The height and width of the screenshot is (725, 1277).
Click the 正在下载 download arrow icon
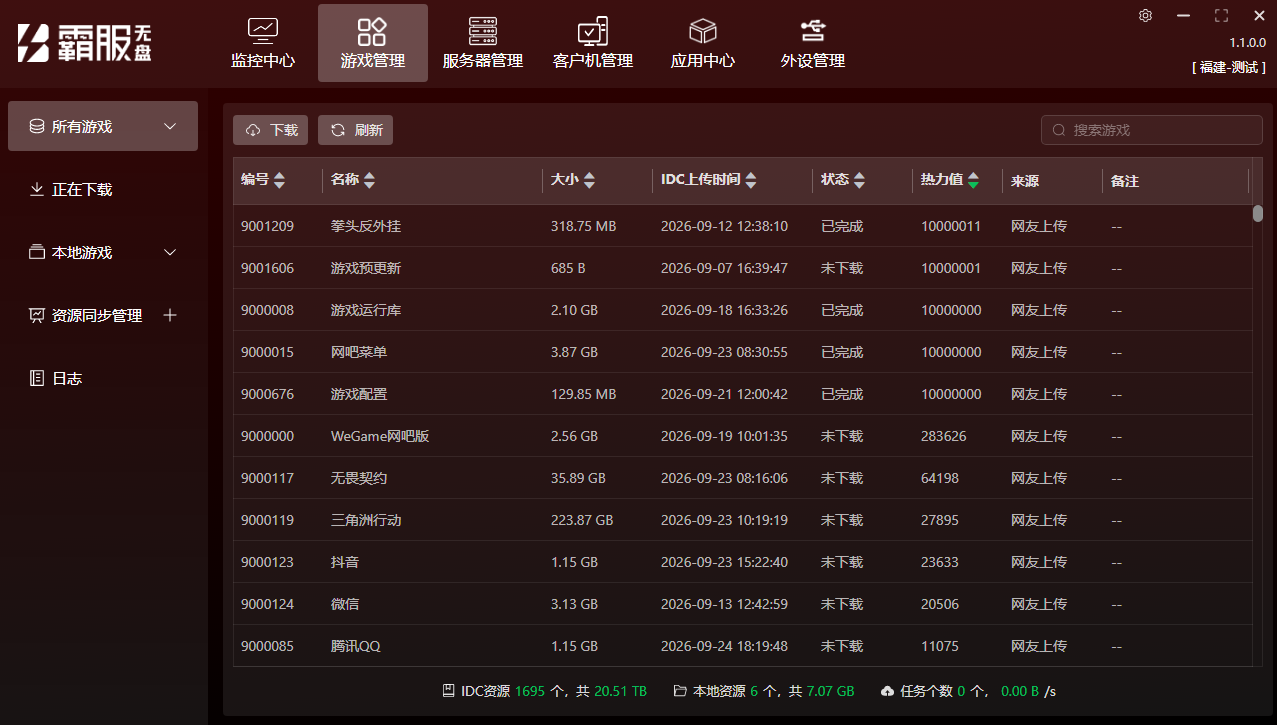[37, 189]
